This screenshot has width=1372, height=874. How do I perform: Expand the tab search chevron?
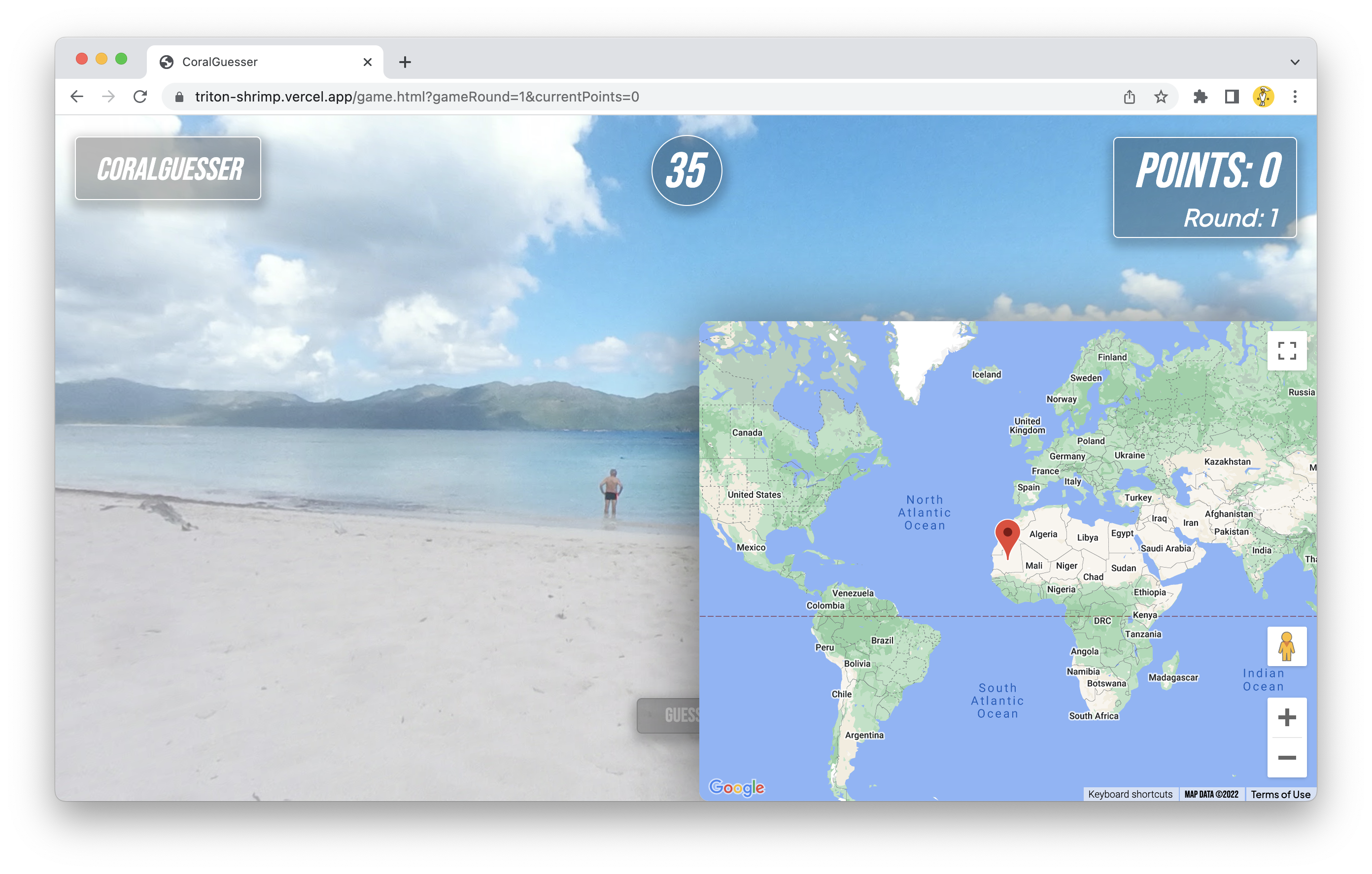click(x=1295, y=62)
